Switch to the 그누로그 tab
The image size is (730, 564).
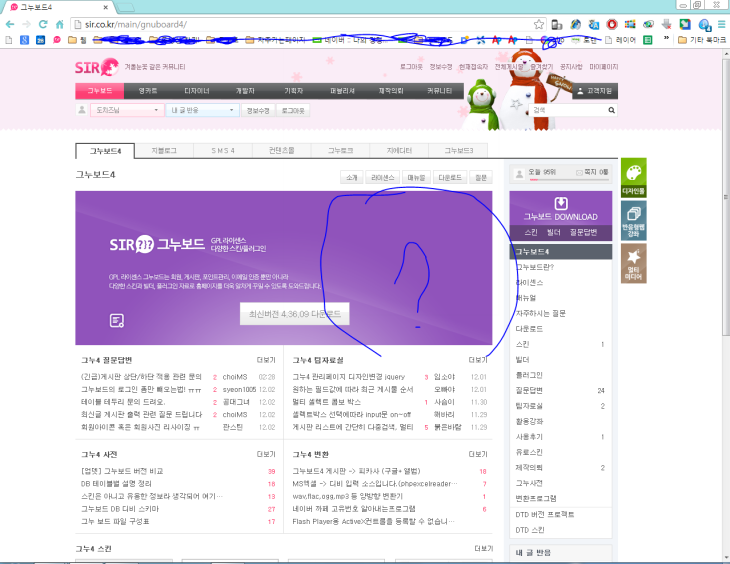point(340,150)
